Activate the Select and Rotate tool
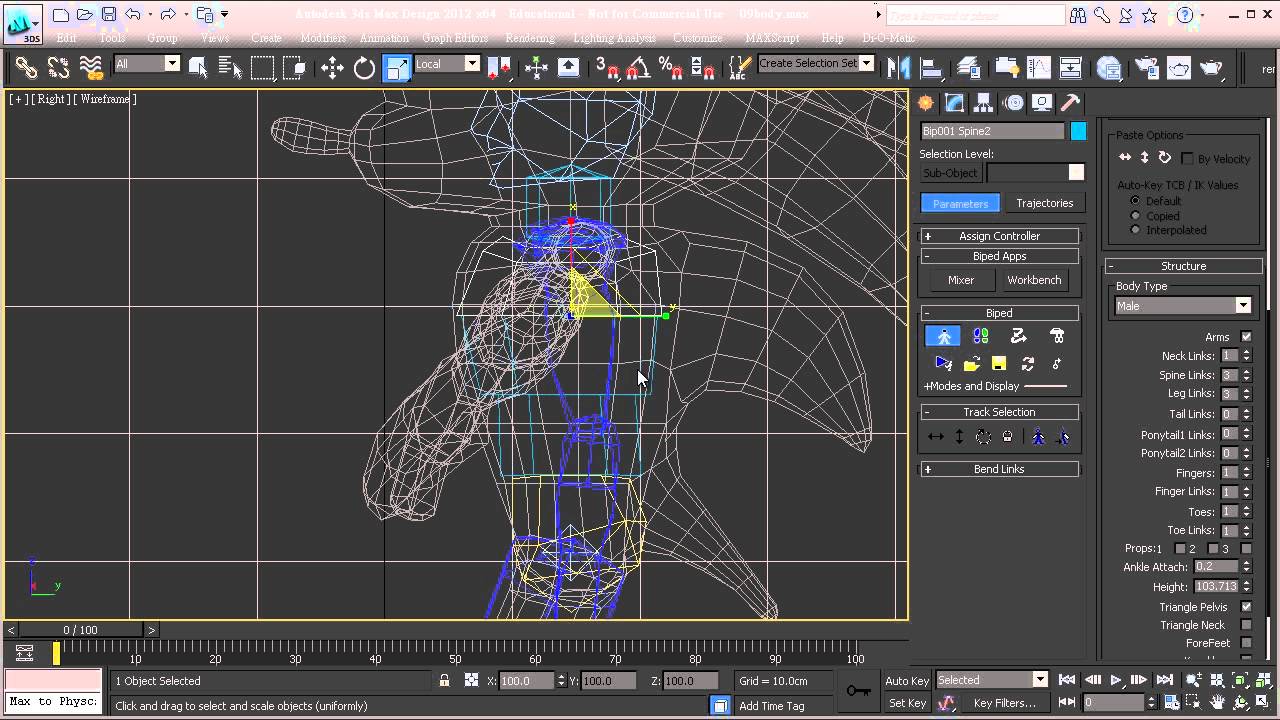This screenshot has width=1280, height=720. point(364,68)
